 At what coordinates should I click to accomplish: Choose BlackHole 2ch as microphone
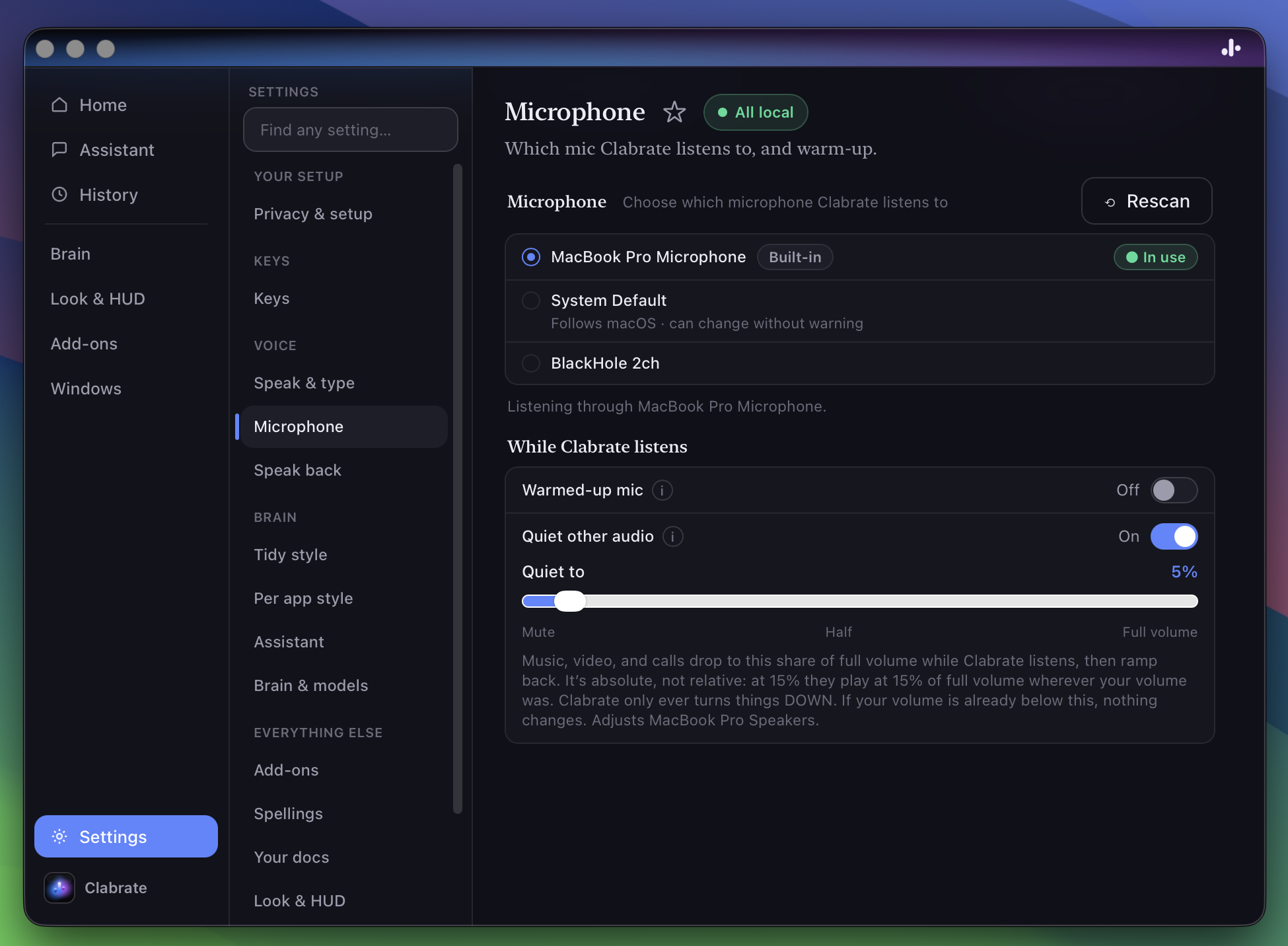point(531,363)
